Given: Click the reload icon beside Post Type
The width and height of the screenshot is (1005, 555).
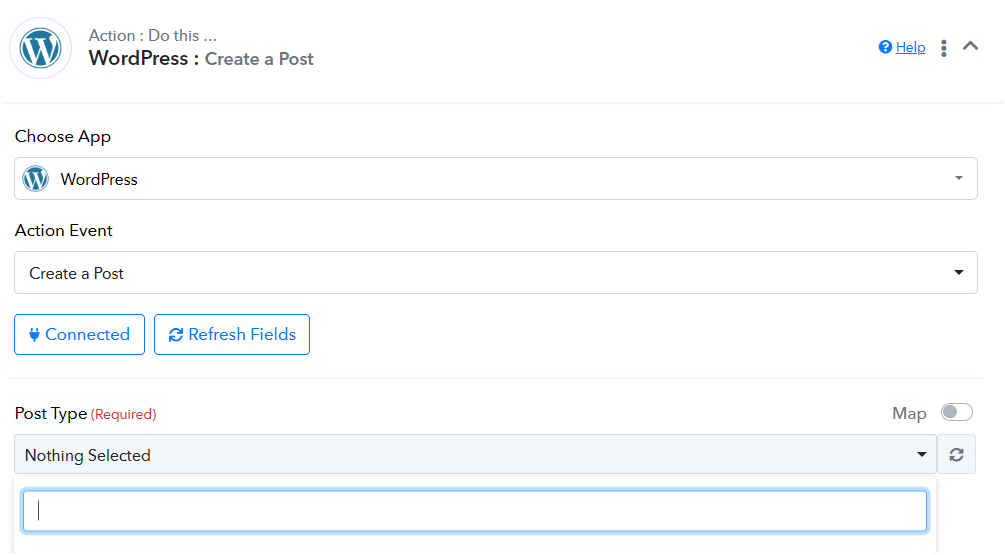Looking at the screenshot, I should (956, 454).
